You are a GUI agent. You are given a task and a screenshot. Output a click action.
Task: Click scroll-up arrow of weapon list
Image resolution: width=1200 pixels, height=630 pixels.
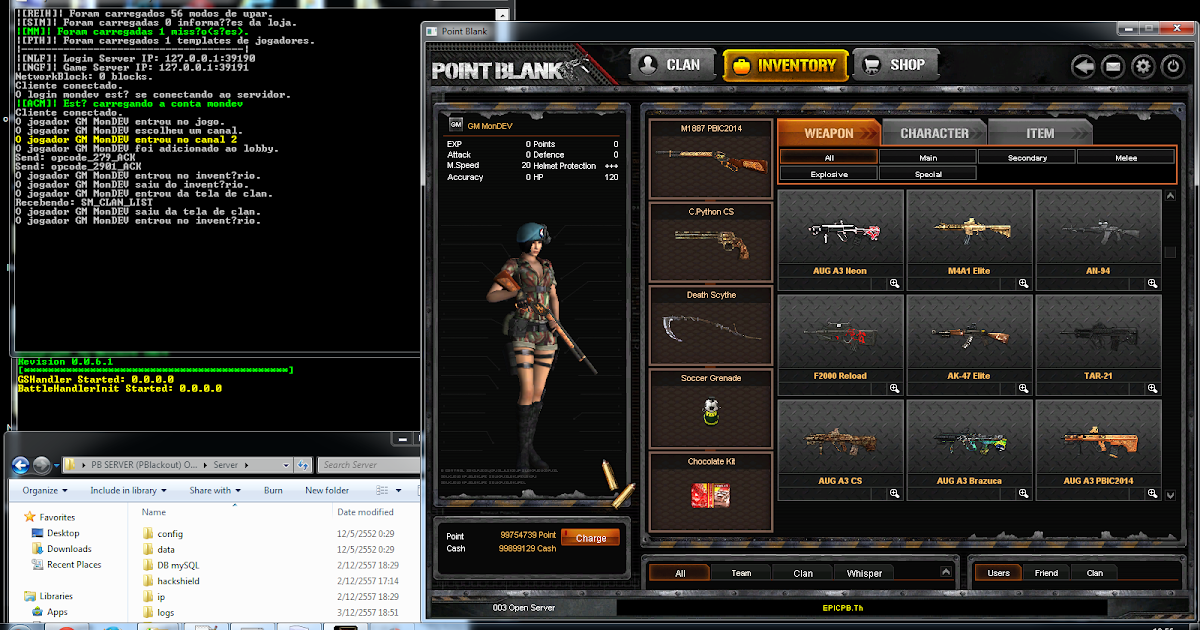(1170, 197)
